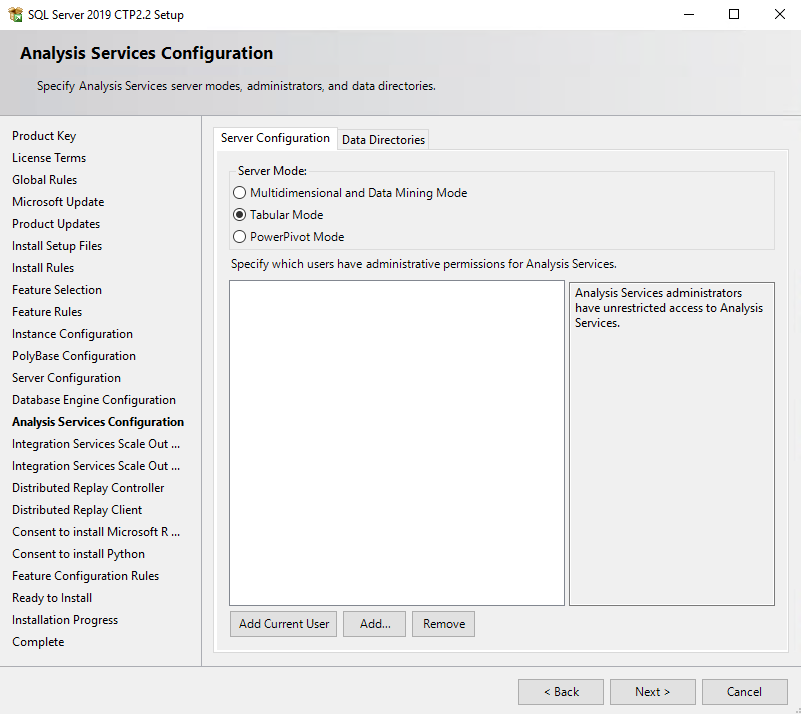Viewport: 801px width, 714px height.
Task: Click the Feature Rules step
Action: tap(47, 312)
